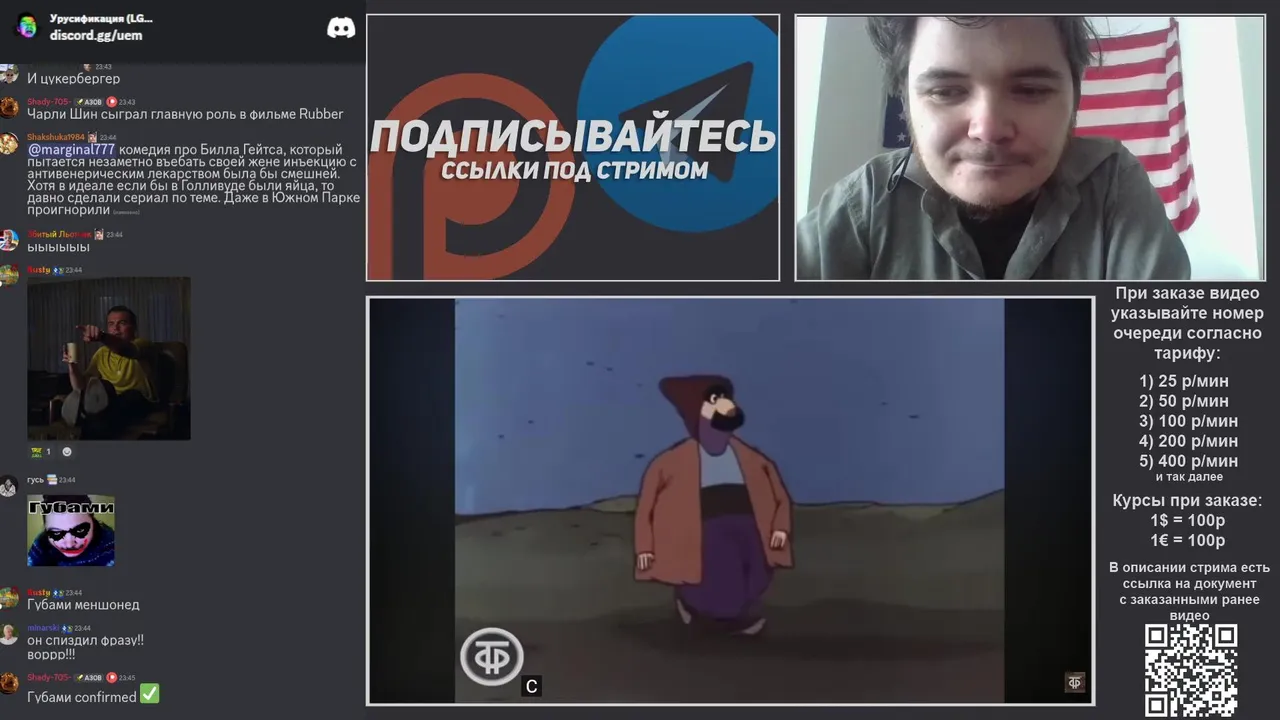Select username Shakshuka1984 in chat
The image size is (1280, 720).
tap(56, 137)
